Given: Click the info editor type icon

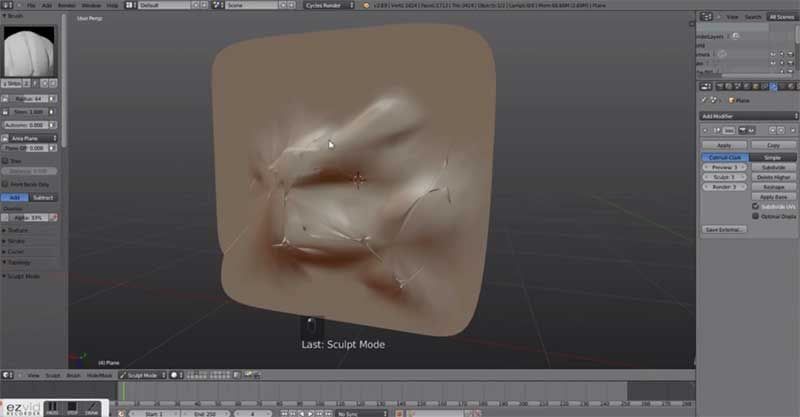Looking at the screenshot, I should [8, 5].
